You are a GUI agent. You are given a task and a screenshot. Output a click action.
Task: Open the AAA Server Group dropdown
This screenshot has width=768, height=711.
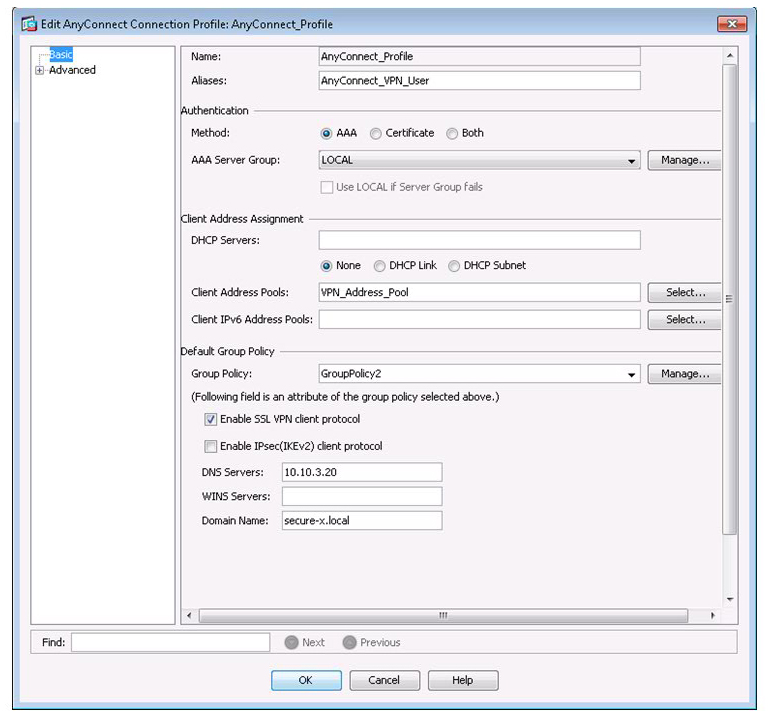(x=632, y=161)
